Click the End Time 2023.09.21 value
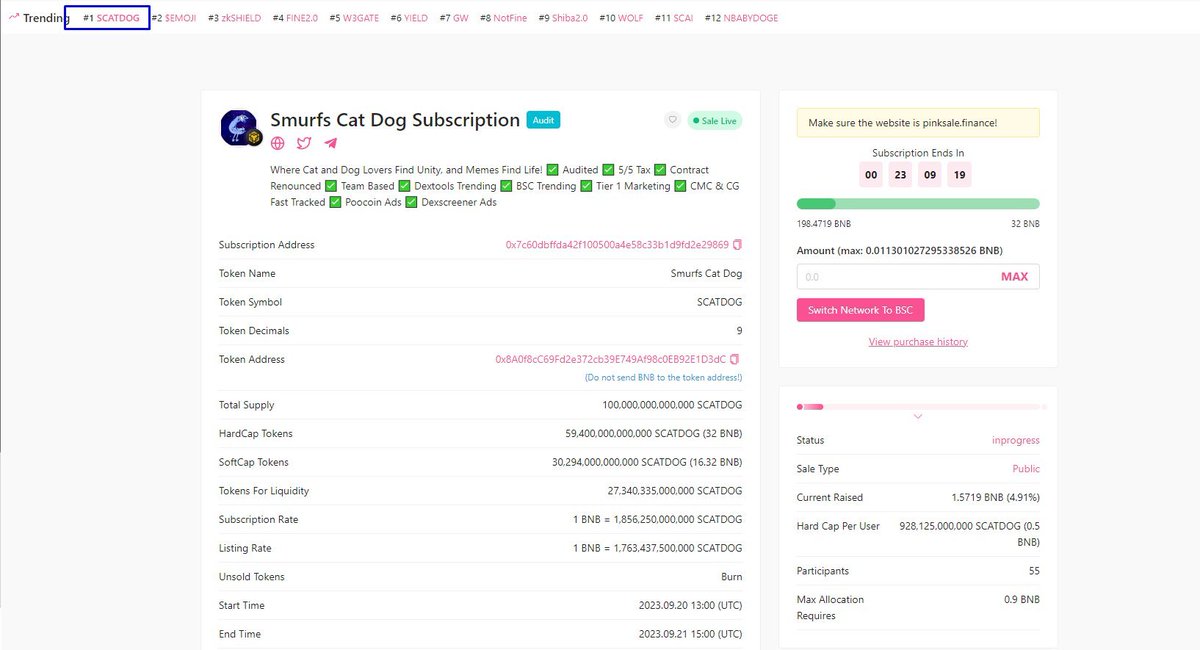Screen dimensions: 1200x650 [x=691, y=634]
